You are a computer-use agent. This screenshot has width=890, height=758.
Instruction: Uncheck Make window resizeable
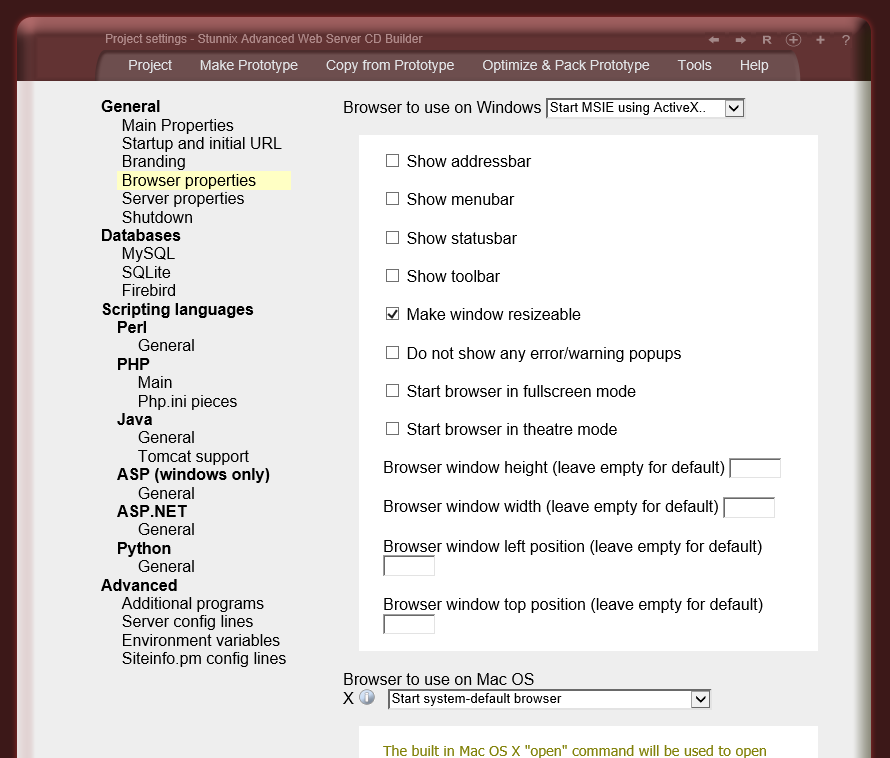click(x=392, y=313)
